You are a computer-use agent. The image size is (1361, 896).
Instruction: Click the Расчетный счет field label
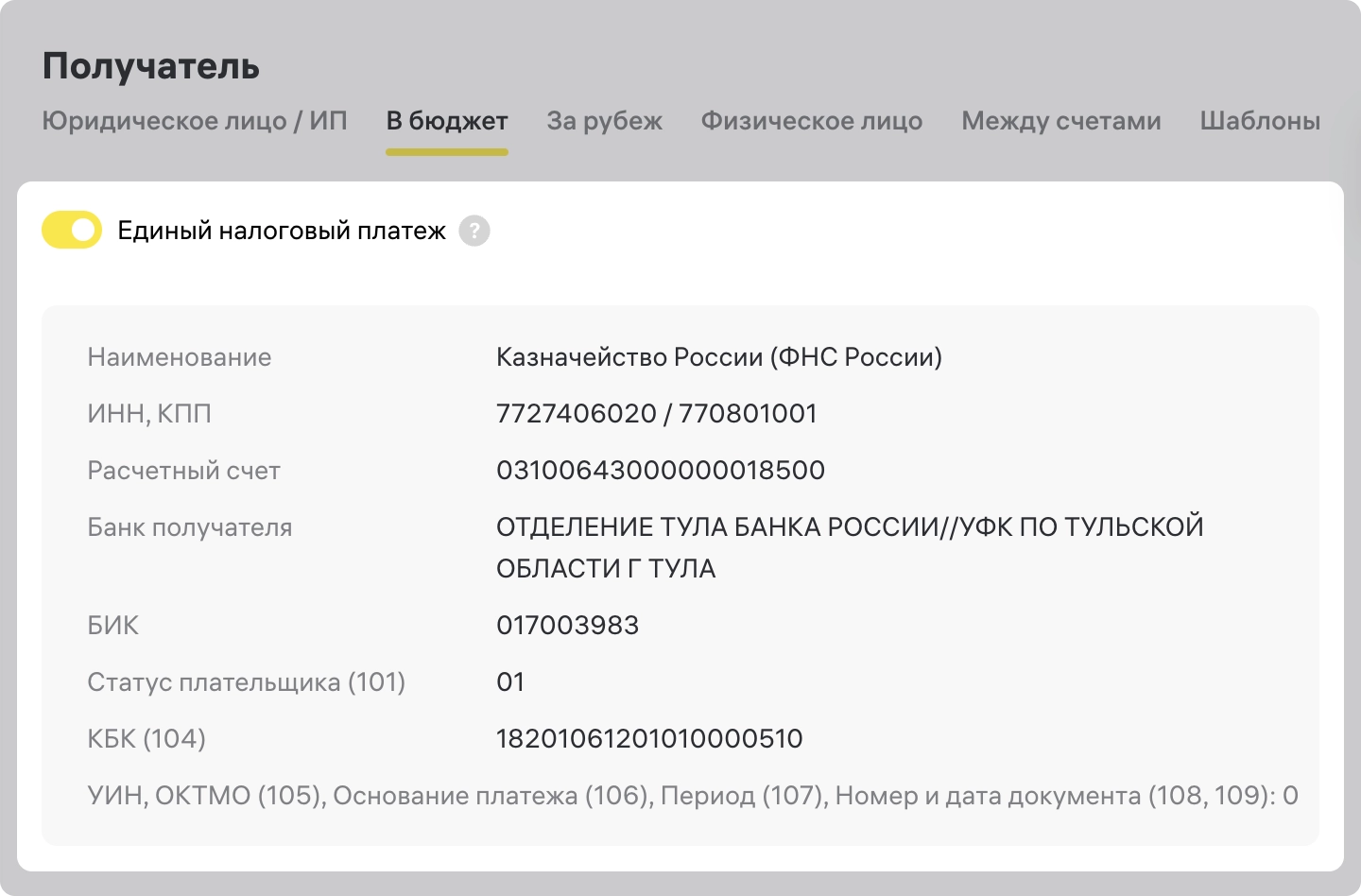click(183, 471)
